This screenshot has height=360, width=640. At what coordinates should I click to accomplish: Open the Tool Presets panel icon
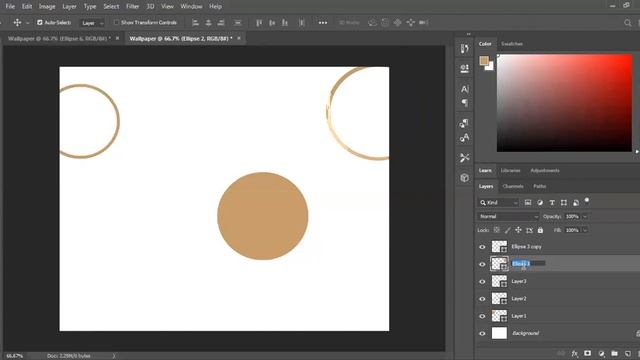pos(464,158)
